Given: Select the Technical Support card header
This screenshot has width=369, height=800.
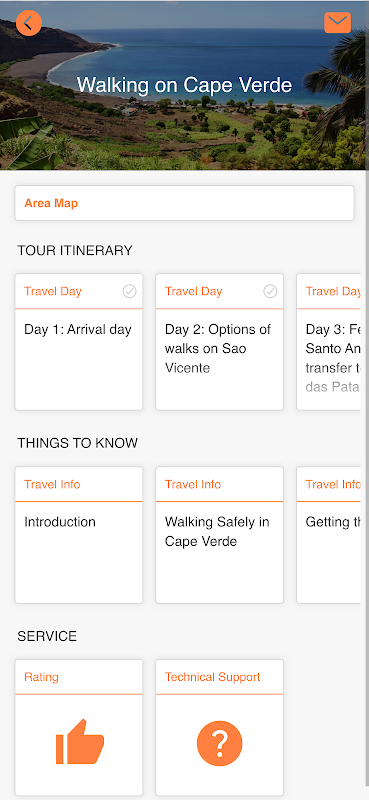Looking at the screenshot, I should pos(219,677).
